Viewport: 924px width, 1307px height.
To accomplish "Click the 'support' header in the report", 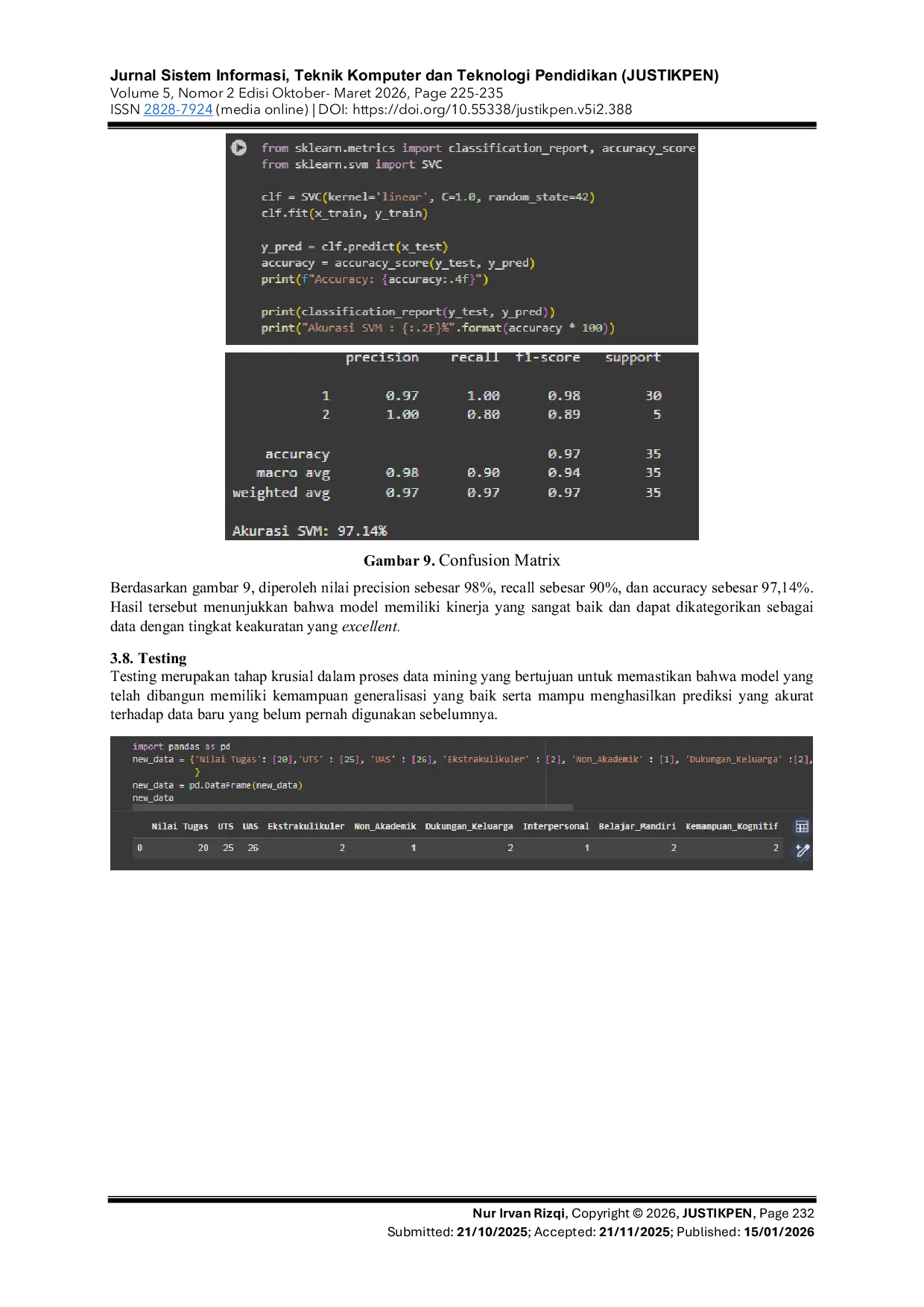I will (632, 358).
